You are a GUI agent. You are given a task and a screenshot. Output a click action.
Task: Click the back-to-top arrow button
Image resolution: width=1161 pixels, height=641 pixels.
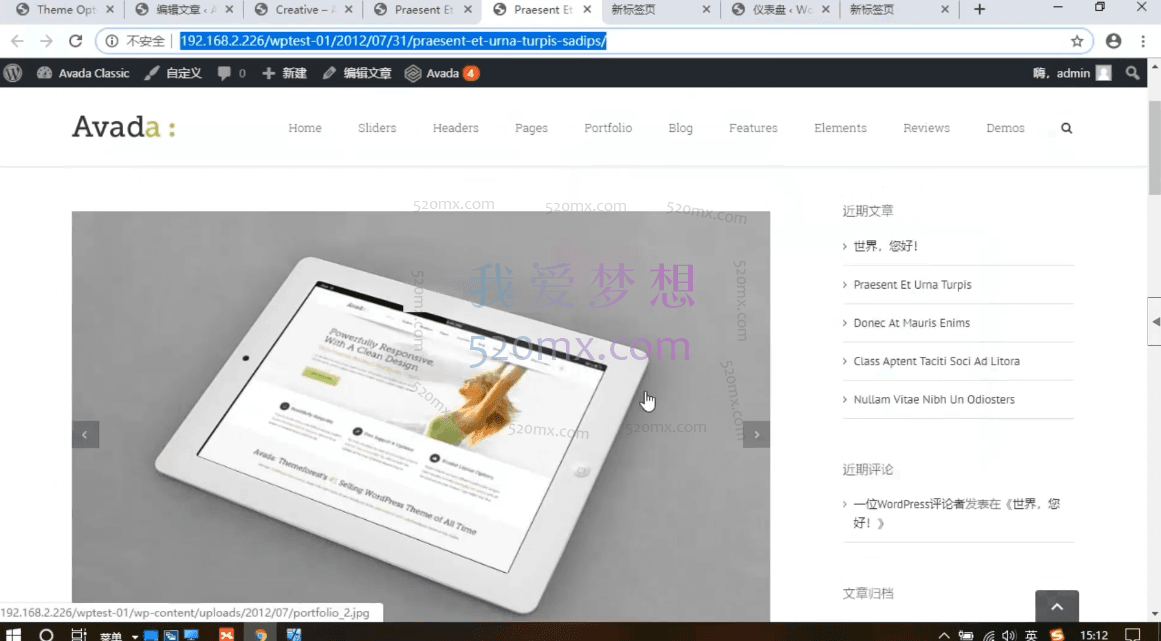(1056, 605)
